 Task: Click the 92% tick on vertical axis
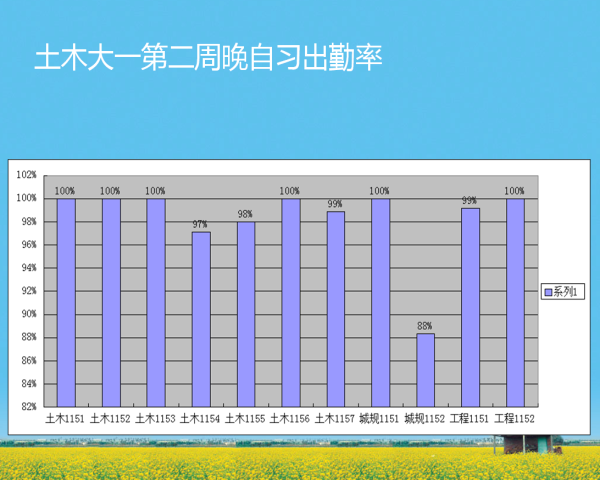(29, 291)
